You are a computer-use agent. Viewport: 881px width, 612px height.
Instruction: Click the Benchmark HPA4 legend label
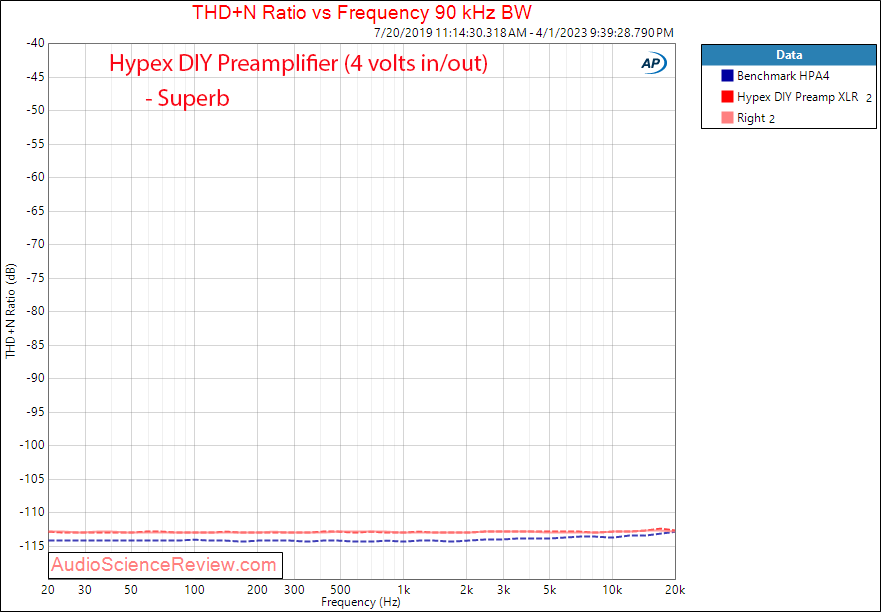[783, 75]
